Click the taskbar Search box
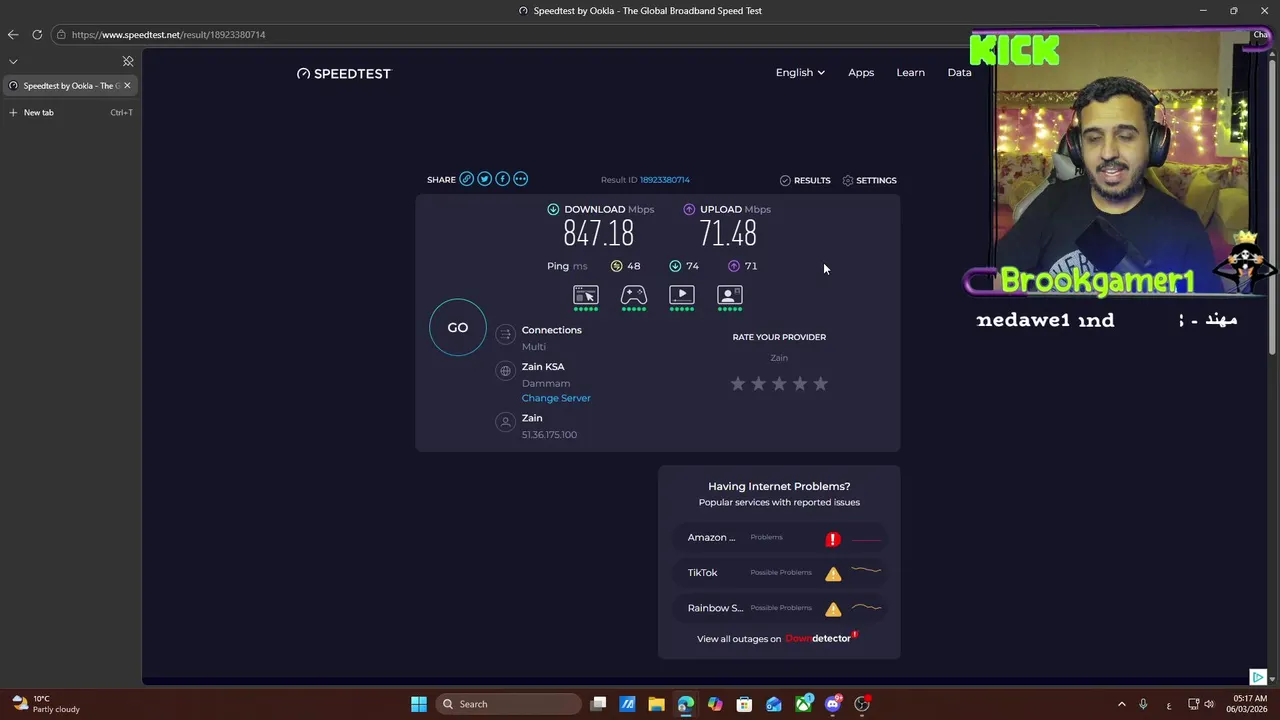 pos(510,704)
